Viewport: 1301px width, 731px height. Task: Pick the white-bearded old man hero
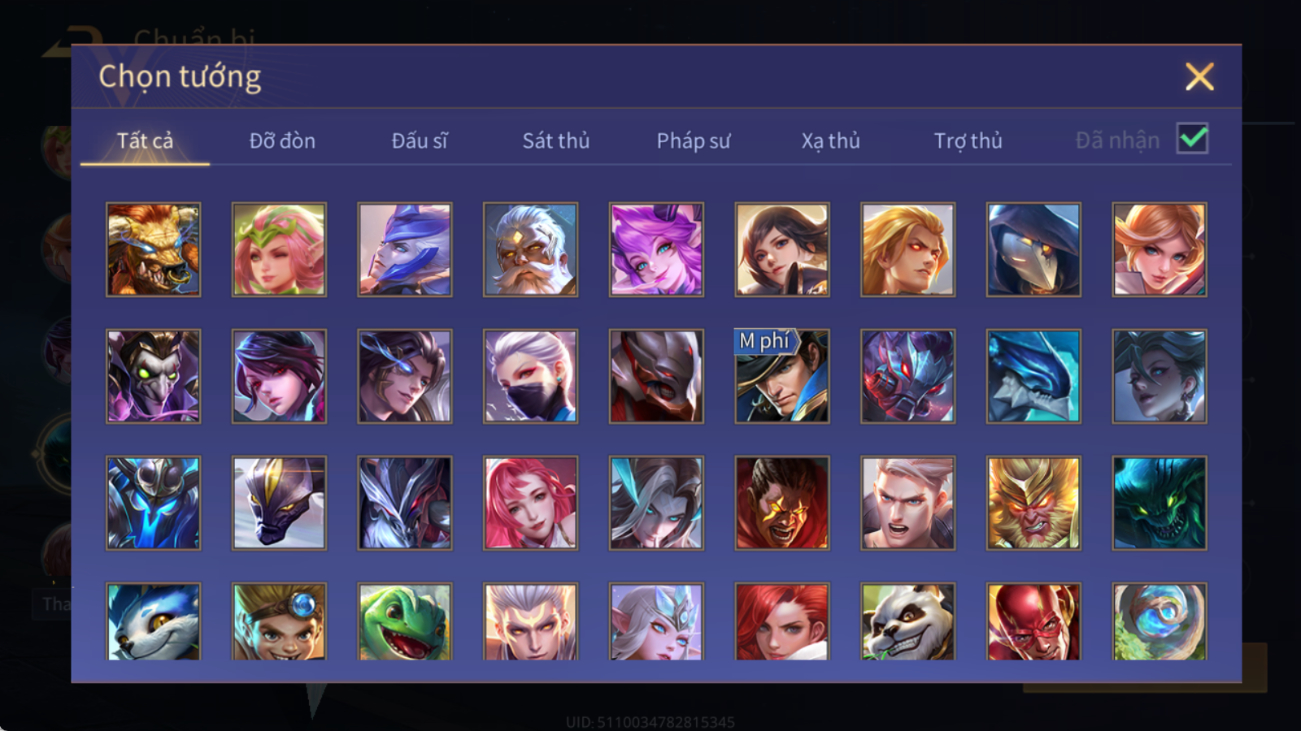(x=530, y=249)
